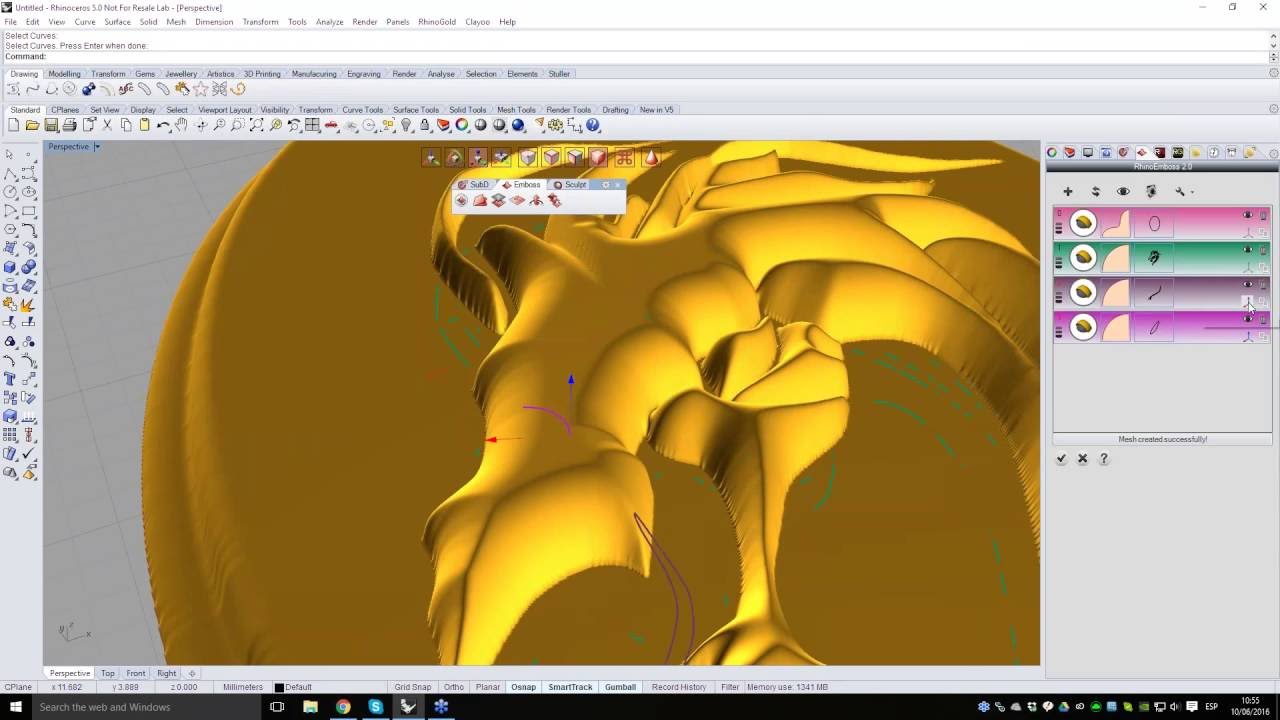Image resolution: width=1280 pixels, height=720 pixels.
Task: Open the Windows Start menu
Action: [x=15, y=707]
